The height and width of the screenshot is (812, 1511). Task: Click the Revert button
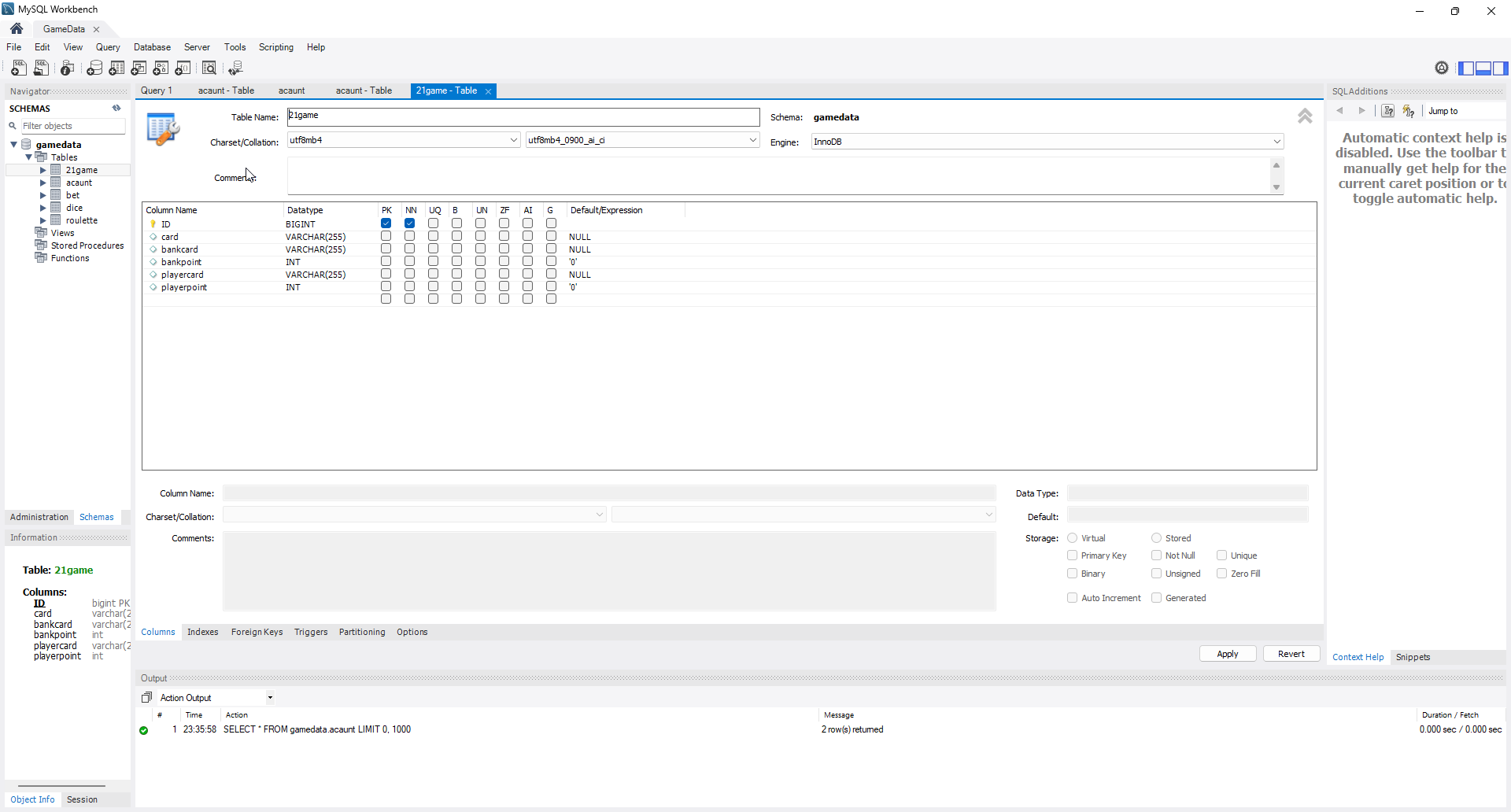(1291, 654)
